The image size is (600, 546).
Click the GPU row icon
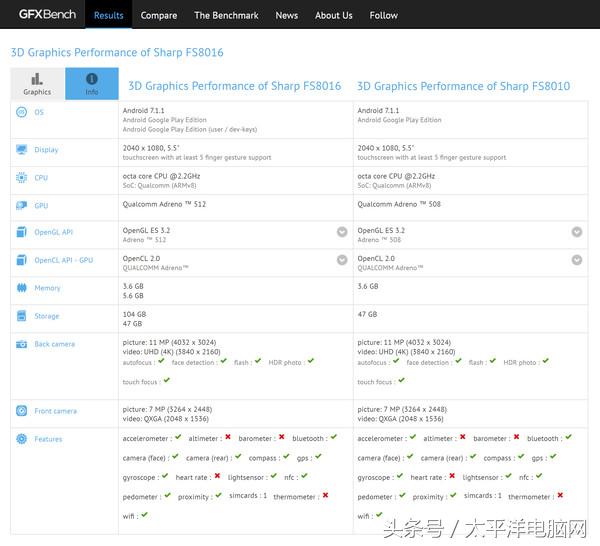pyautogui.click(x=21, y=205)
